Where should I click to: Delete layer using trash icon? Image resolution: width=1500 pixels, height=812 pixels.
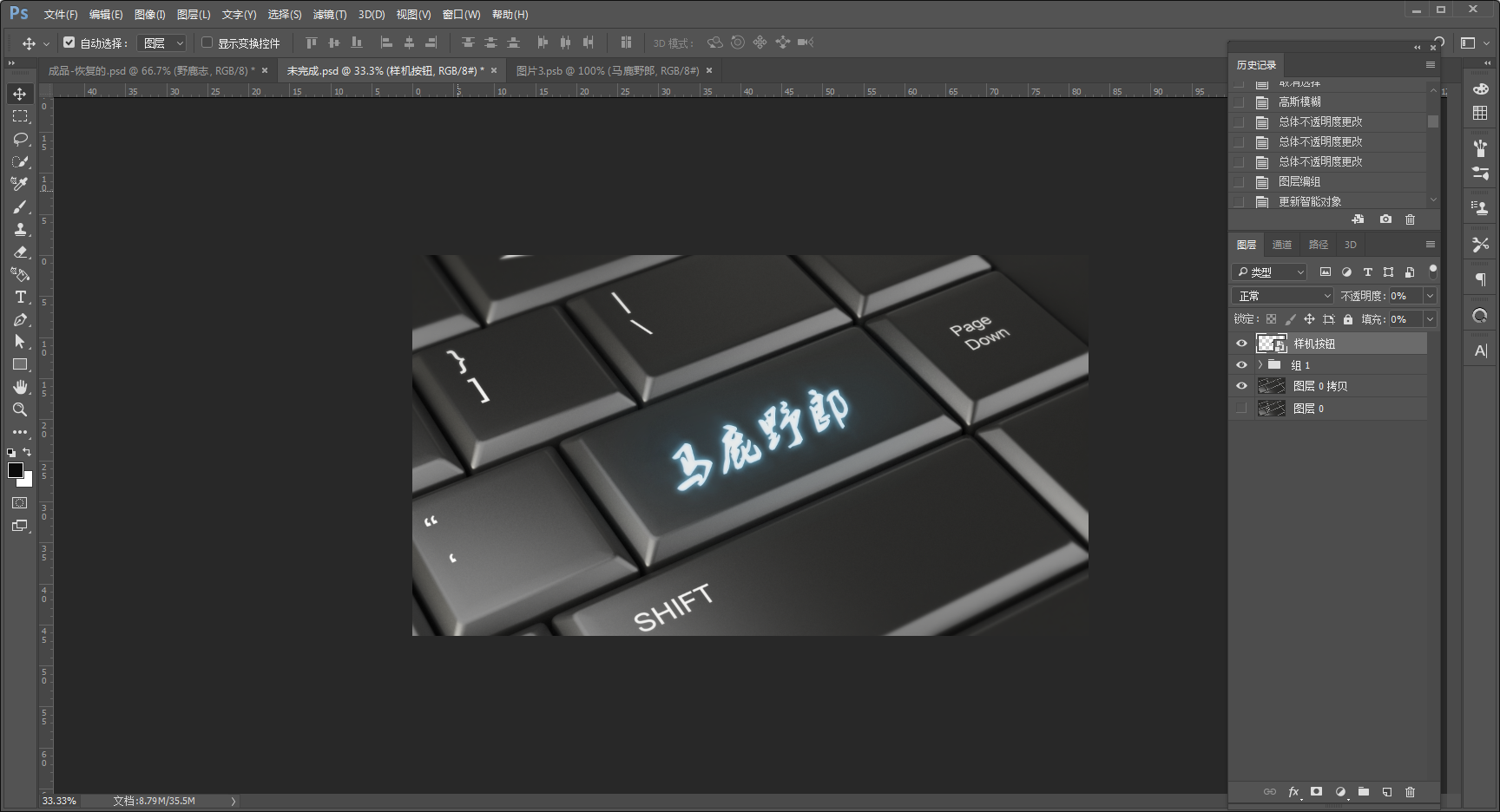click(1410, 792)
